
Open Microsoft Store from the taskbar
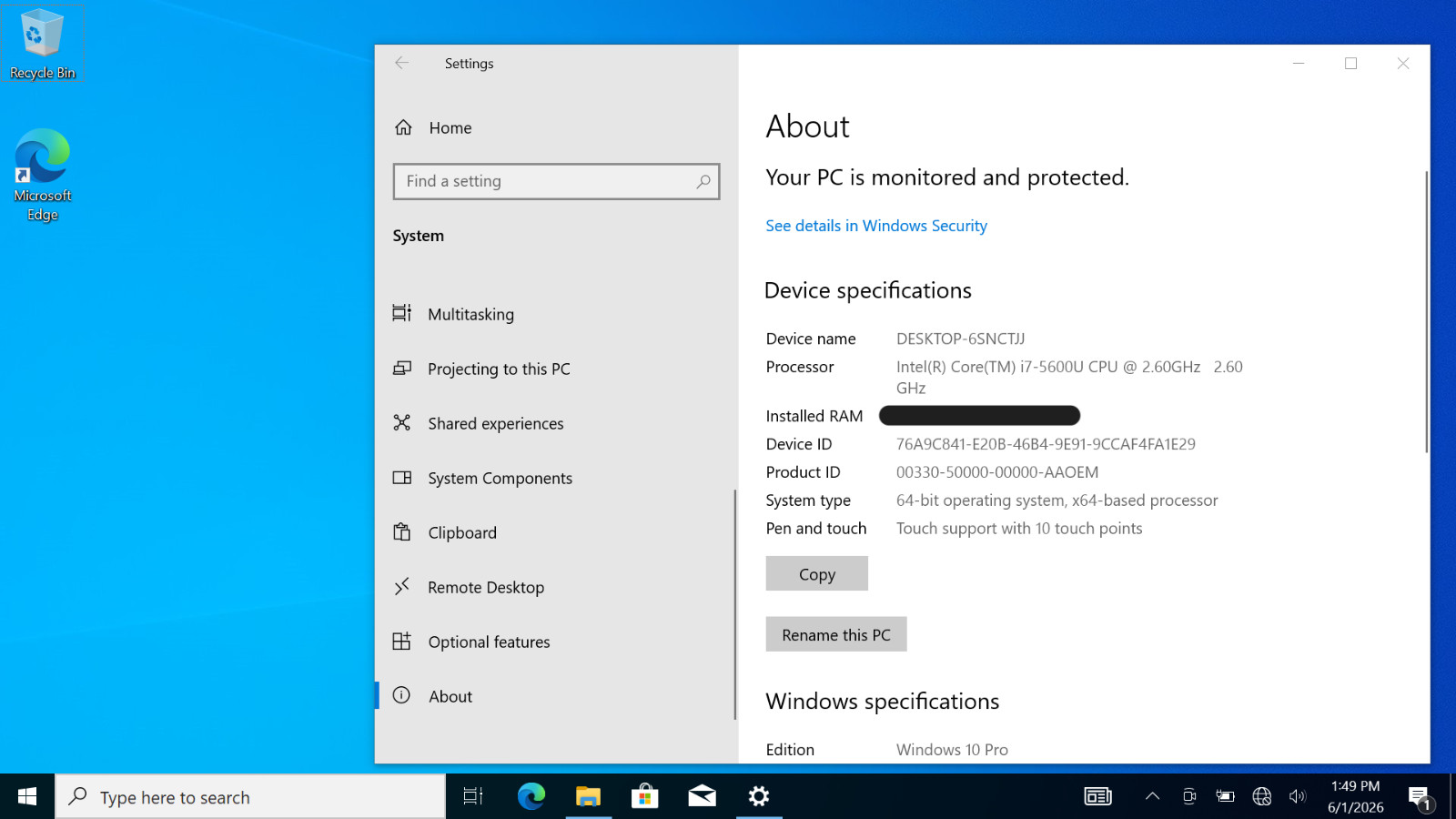(x=645, y=796)
